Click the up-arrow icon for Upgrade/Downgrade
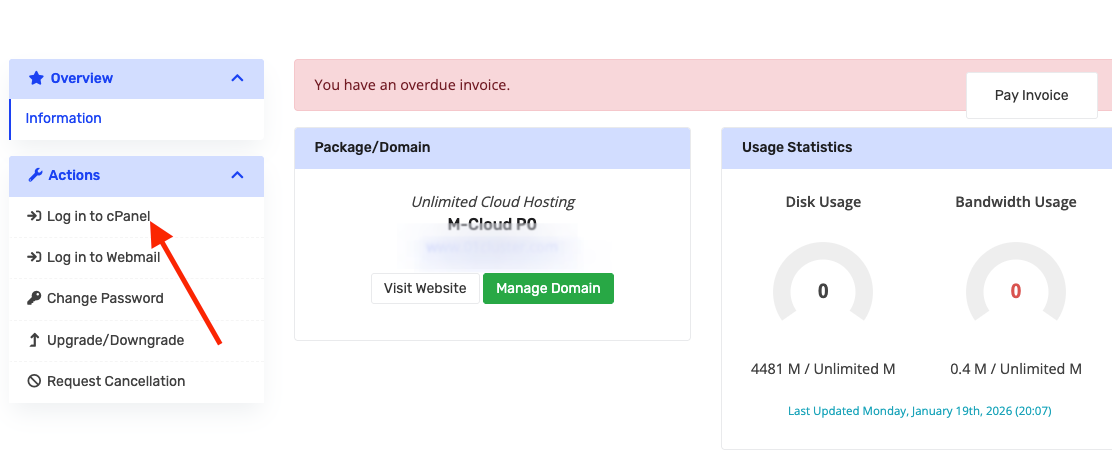This screenshot has width=1112, height=466. [x=34, y=340]
